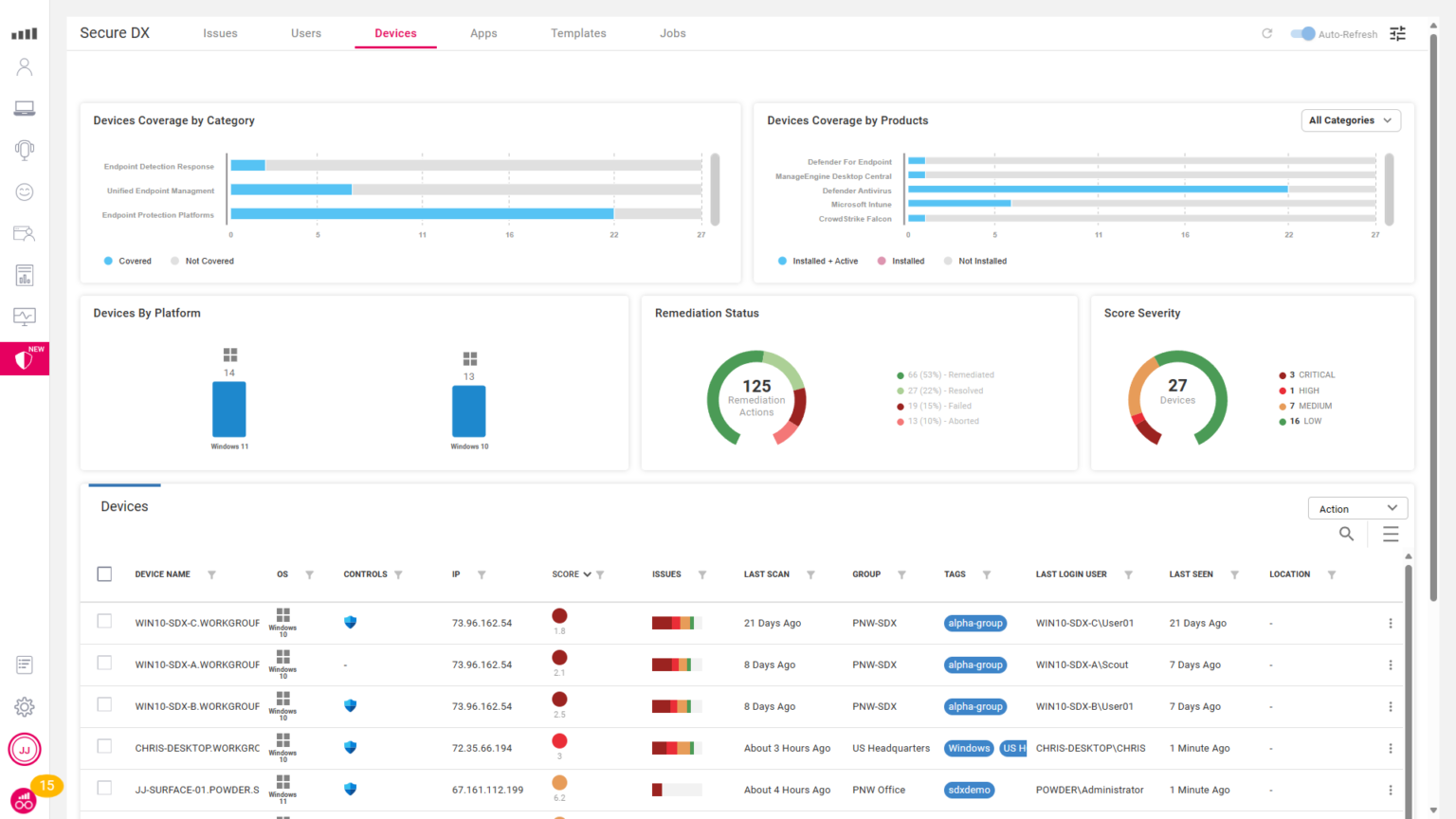The width and height of the screenshot is (1456, 819).
Task: Open the Action dropdown above the table
Action: click(1357, 508)
